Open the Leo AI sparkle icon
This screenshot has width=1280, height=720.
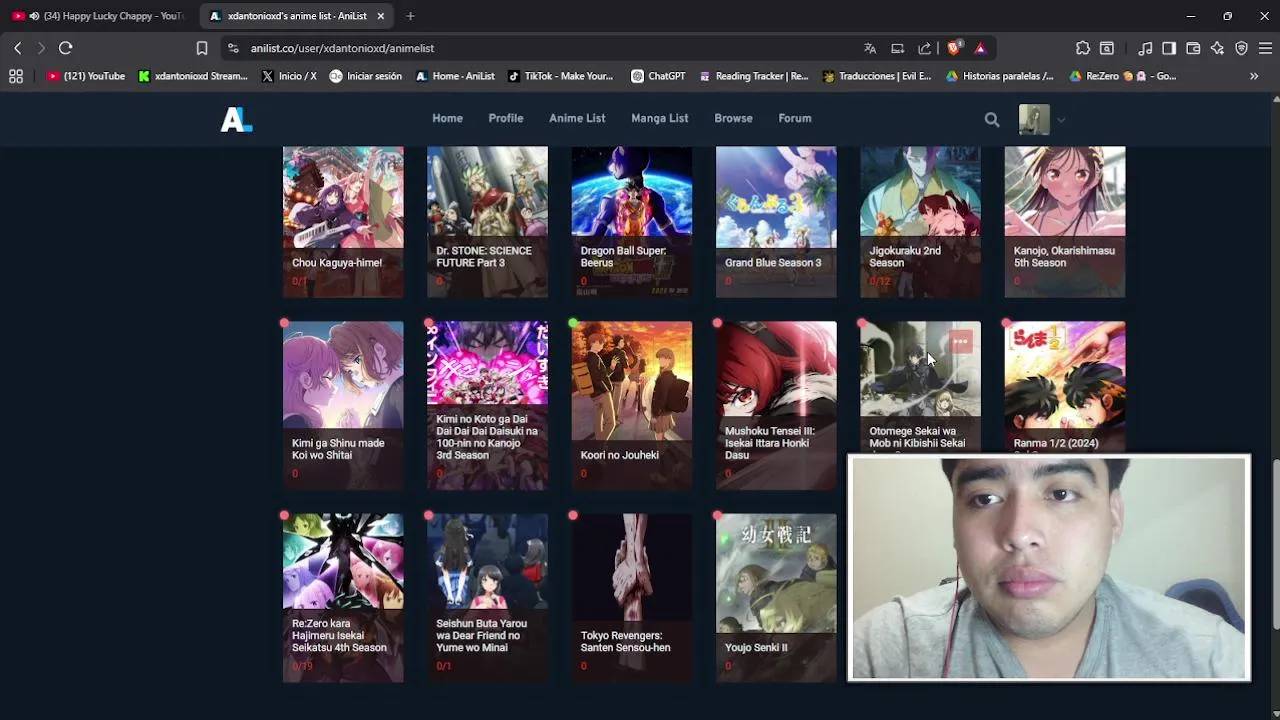pyautogui.click(x=1217, y=48)
